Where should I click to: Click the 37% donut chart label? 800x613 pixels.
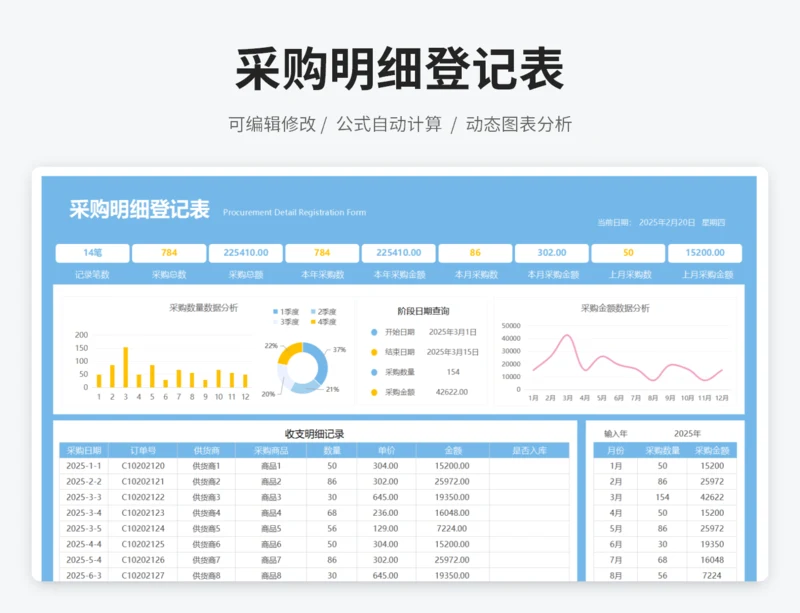339,350
